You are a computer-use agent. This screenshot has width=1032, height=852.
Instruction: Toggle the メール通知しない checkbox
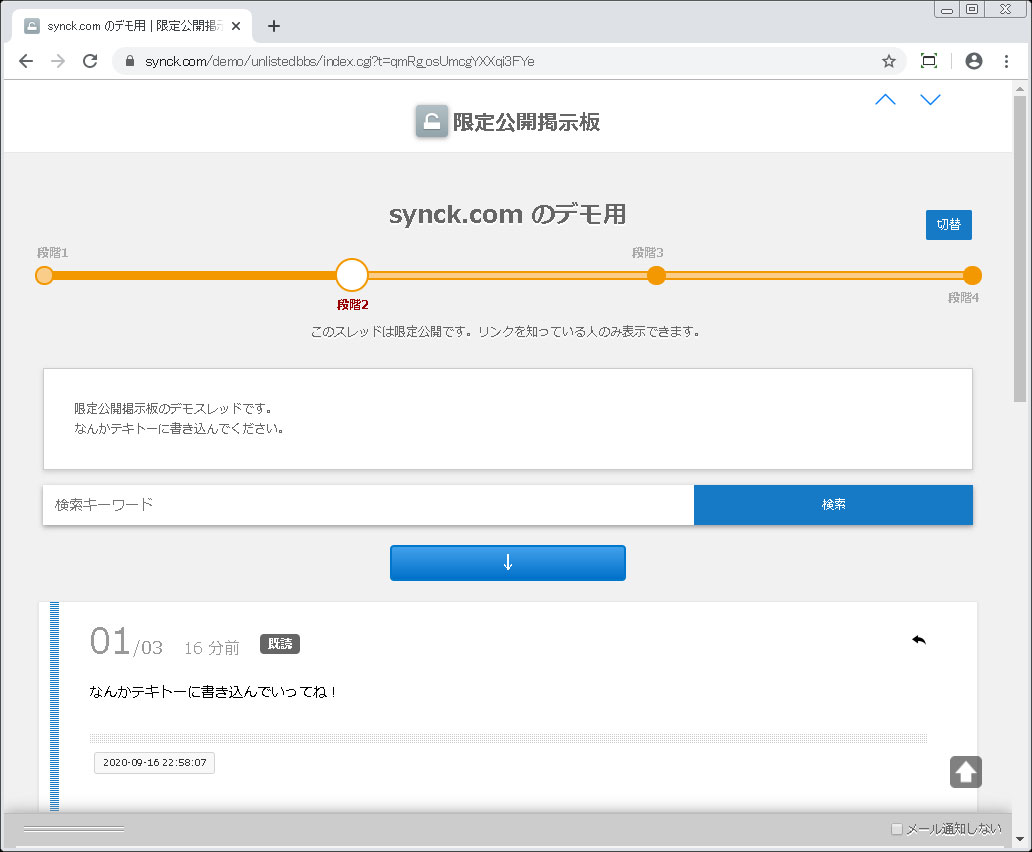coord(896,829)
